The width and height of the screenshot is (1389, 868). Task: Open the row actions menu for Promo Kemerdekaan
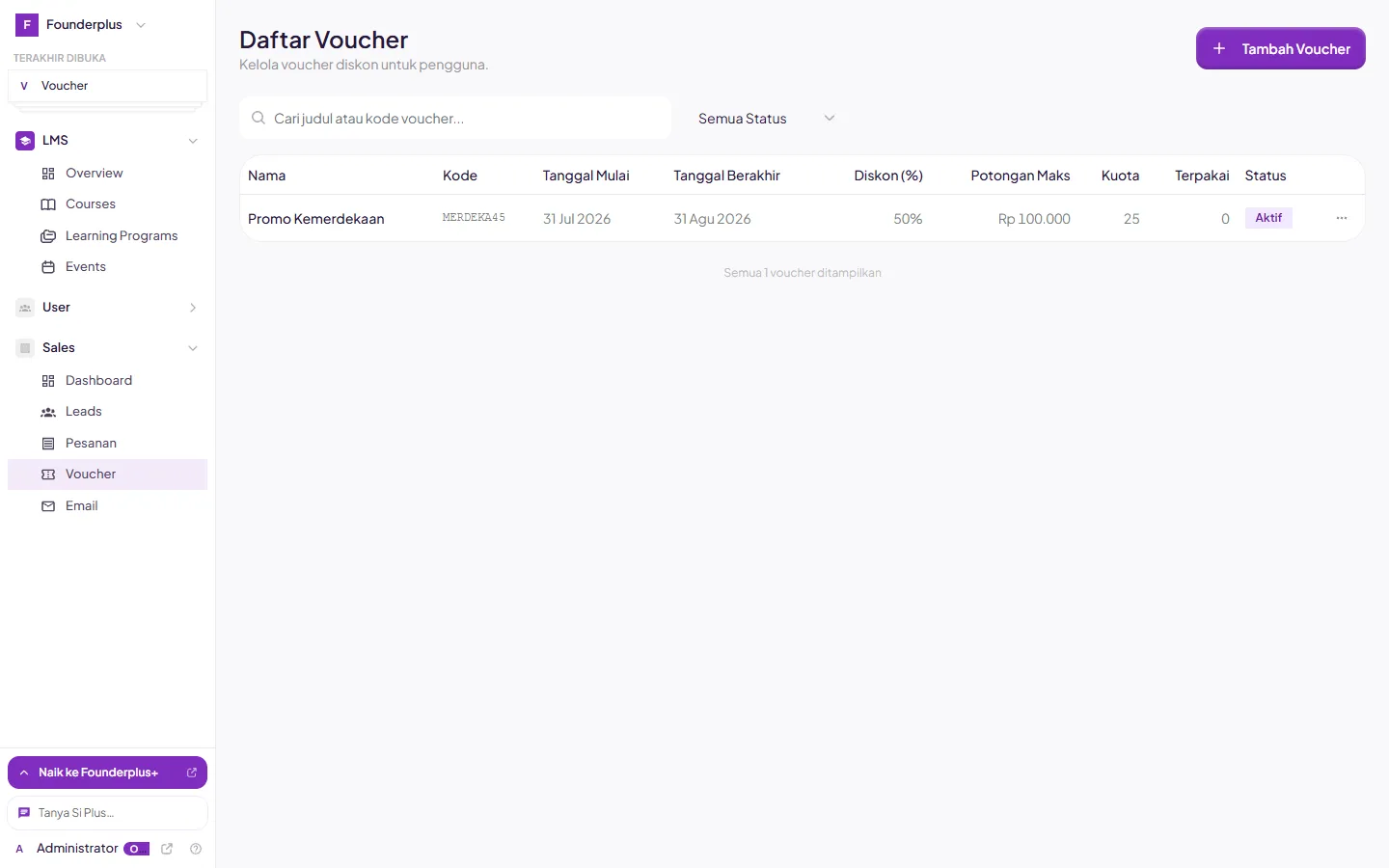click(1342, 218)
